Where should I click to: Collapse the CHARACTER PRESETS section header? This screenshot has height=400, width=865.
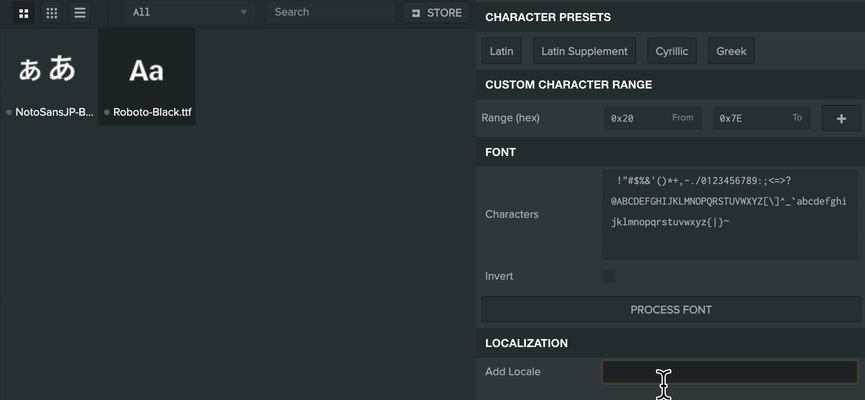pos(670,17)
